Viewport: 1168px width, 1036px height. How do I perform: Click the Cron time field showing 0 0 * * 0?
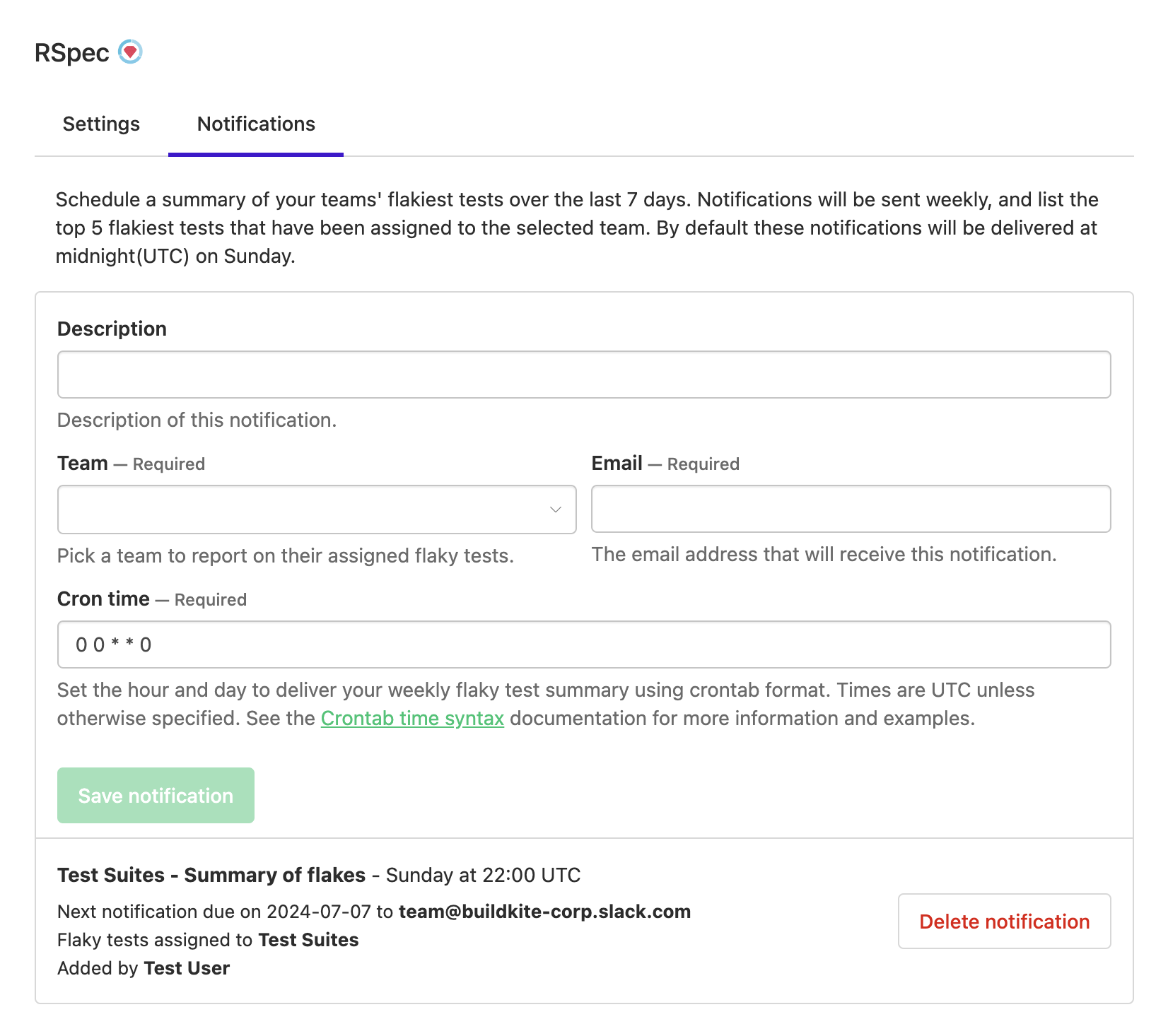[x=583, y=644]
